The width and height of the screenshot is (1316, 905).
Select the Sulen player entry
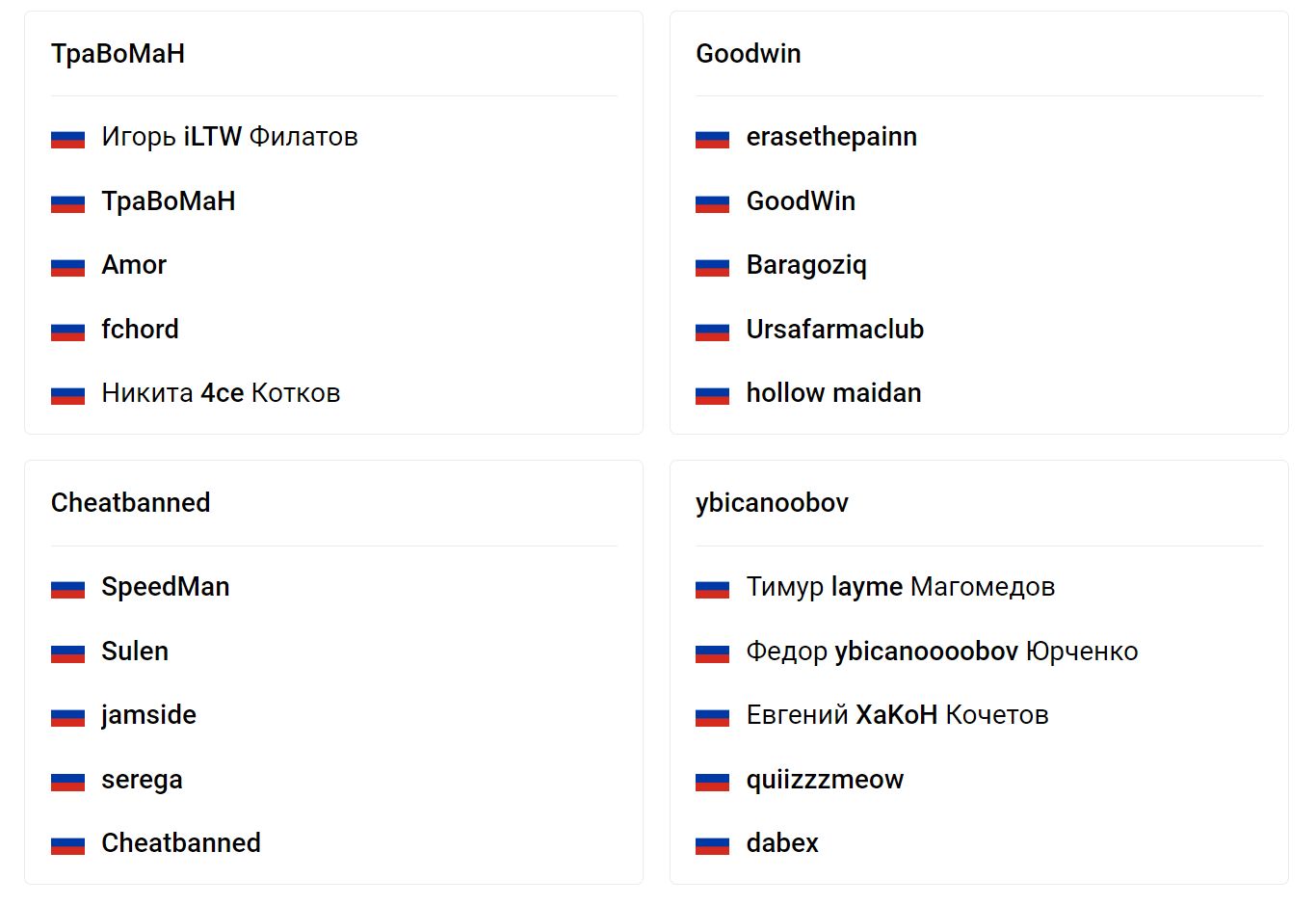click(x=135, y=652)
